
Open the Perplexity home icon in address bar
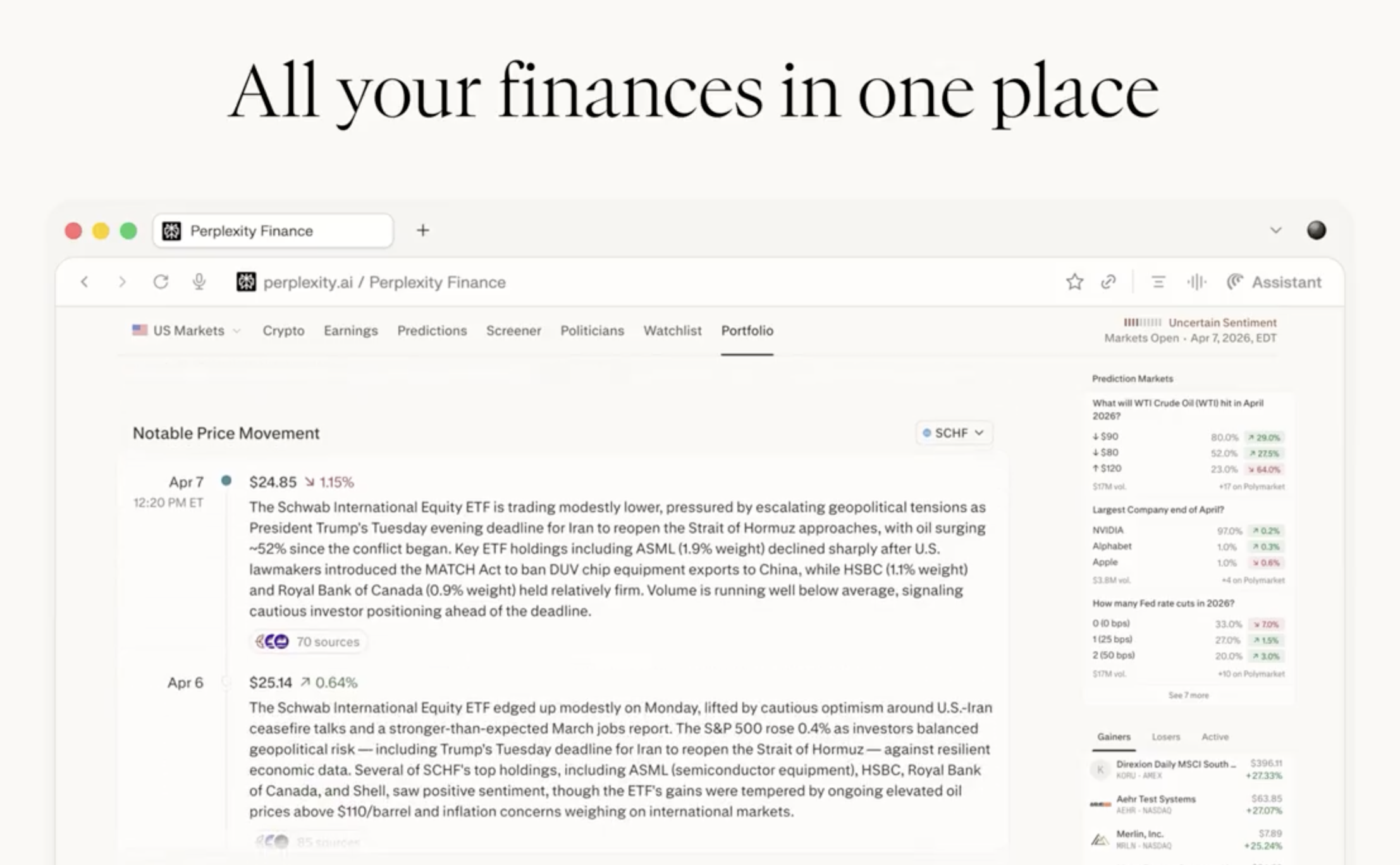[246, 282]
